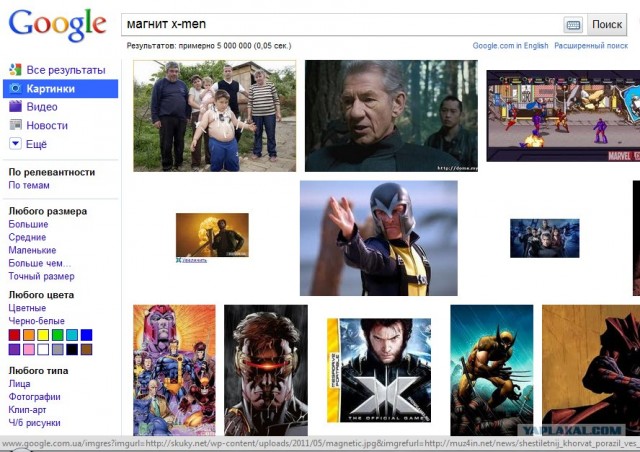Click the Google logo
The width and height of the screenshot is (640, 452).
pyautogui.click(x=58, y=24)
